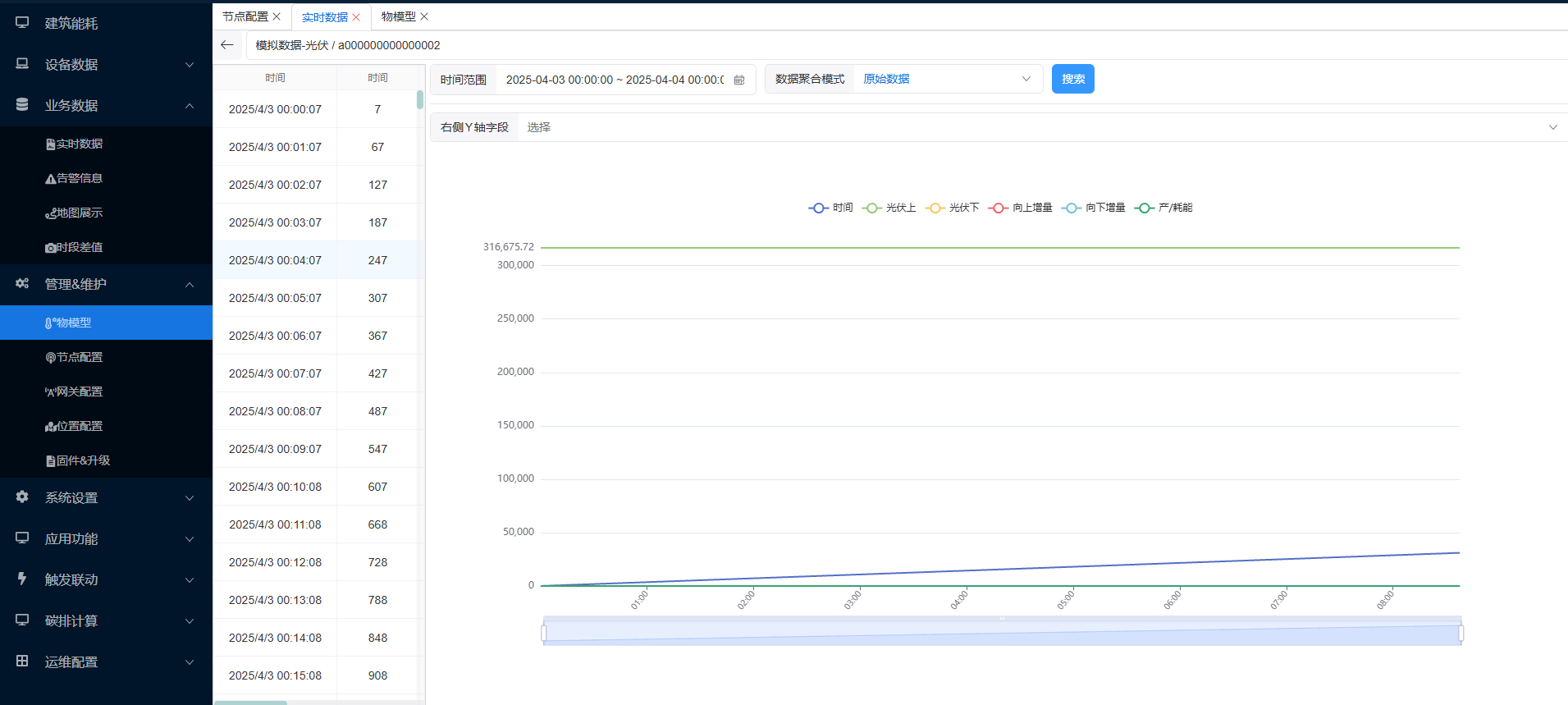Toggle the 光伏上 legend series
The image size is (1568, 705).
pyautogui.click(x=889, y=208)
